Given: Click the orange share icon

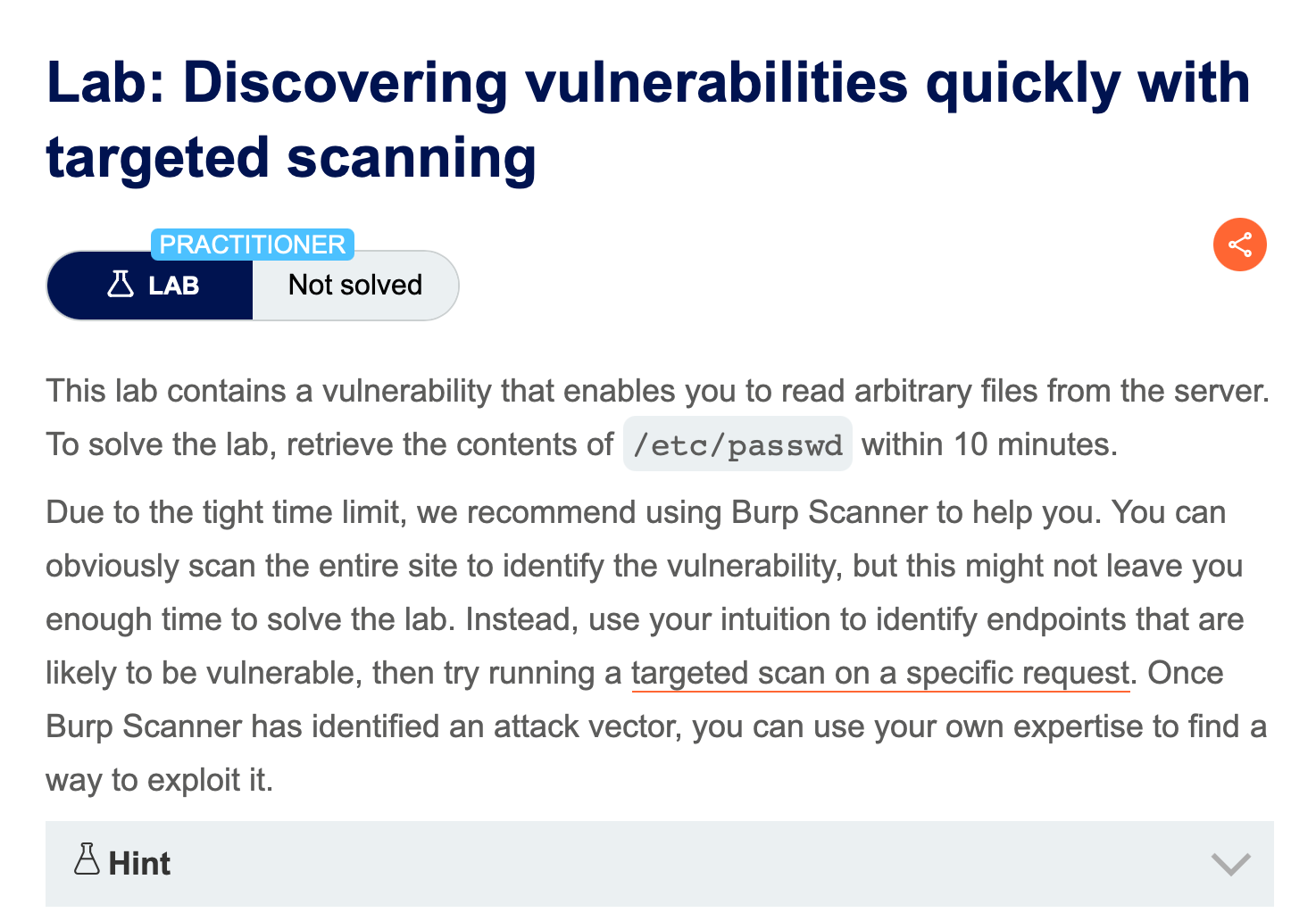Looking at the screenshot, I should [x=1239, y=245].
